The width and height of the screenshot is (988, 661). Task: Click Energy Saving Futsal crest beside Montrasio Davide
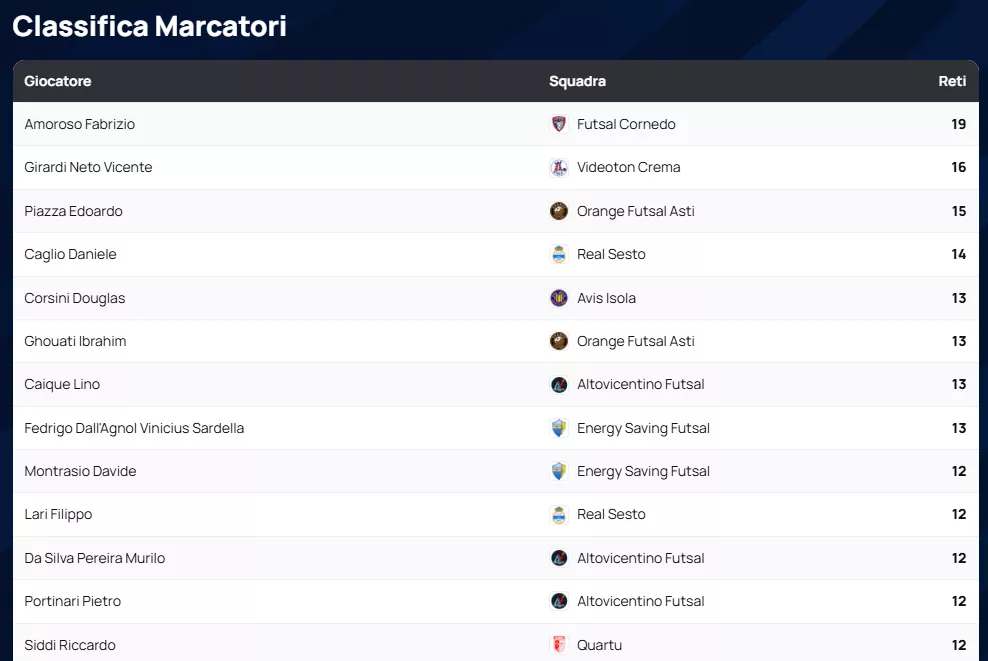pyautogui.click(x=559, y=471)
